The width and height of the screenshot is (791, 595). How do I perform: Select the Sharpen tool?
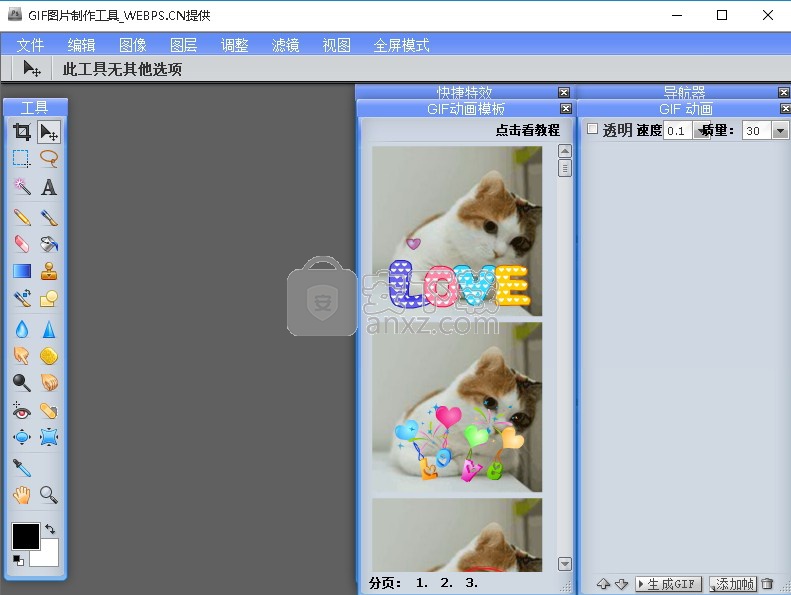[49, 329]
